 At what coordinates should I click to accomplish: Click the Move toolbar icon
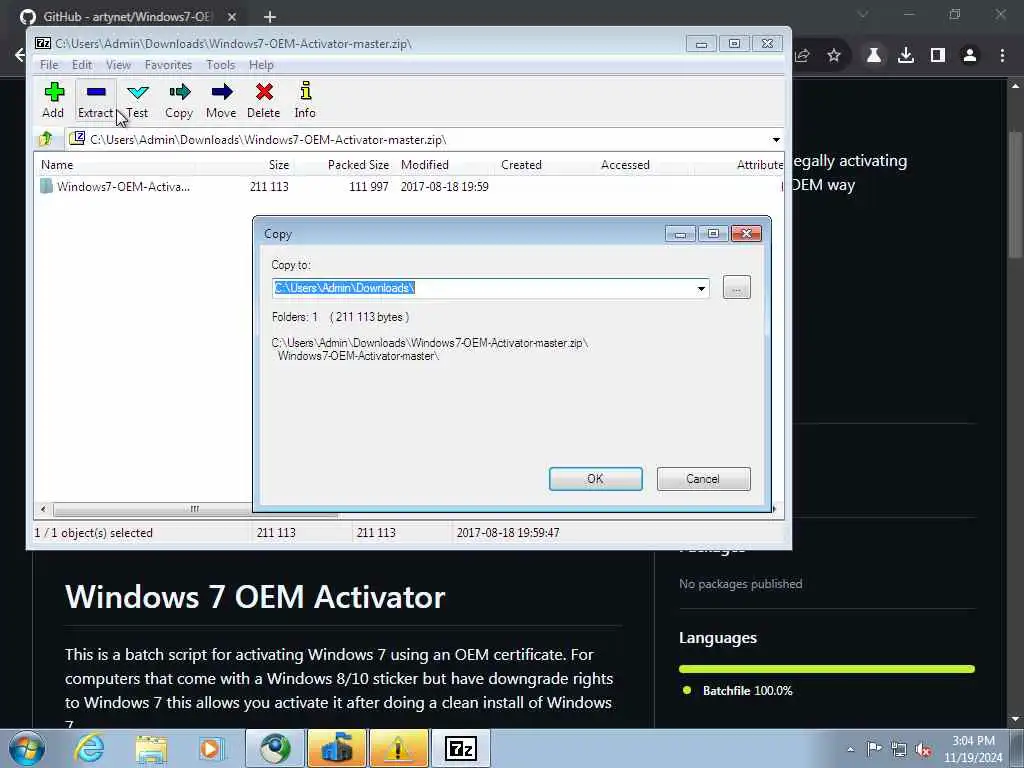(221, 99)
